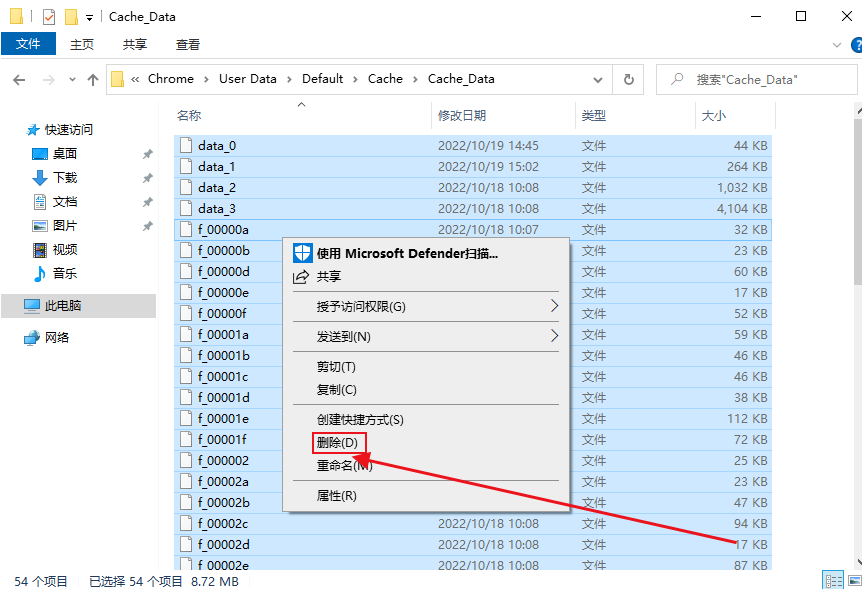Select 快速访问 in navigation pane
The width and height of the screenshot is (862, 590).
pyautogui.click(x=68, y=130)
